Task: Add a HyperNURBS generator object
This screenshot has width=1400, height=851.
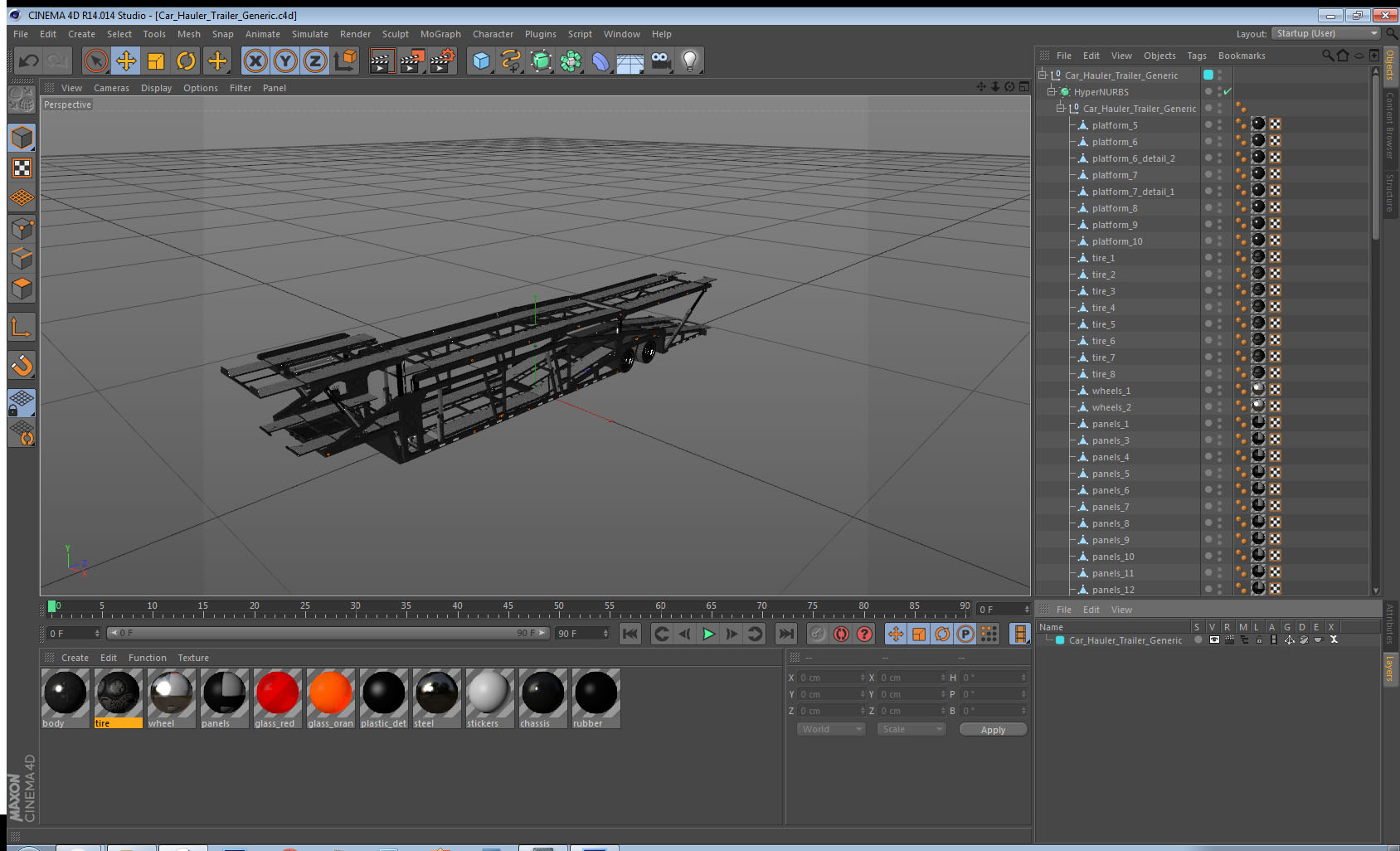Action: coord(541,61)
